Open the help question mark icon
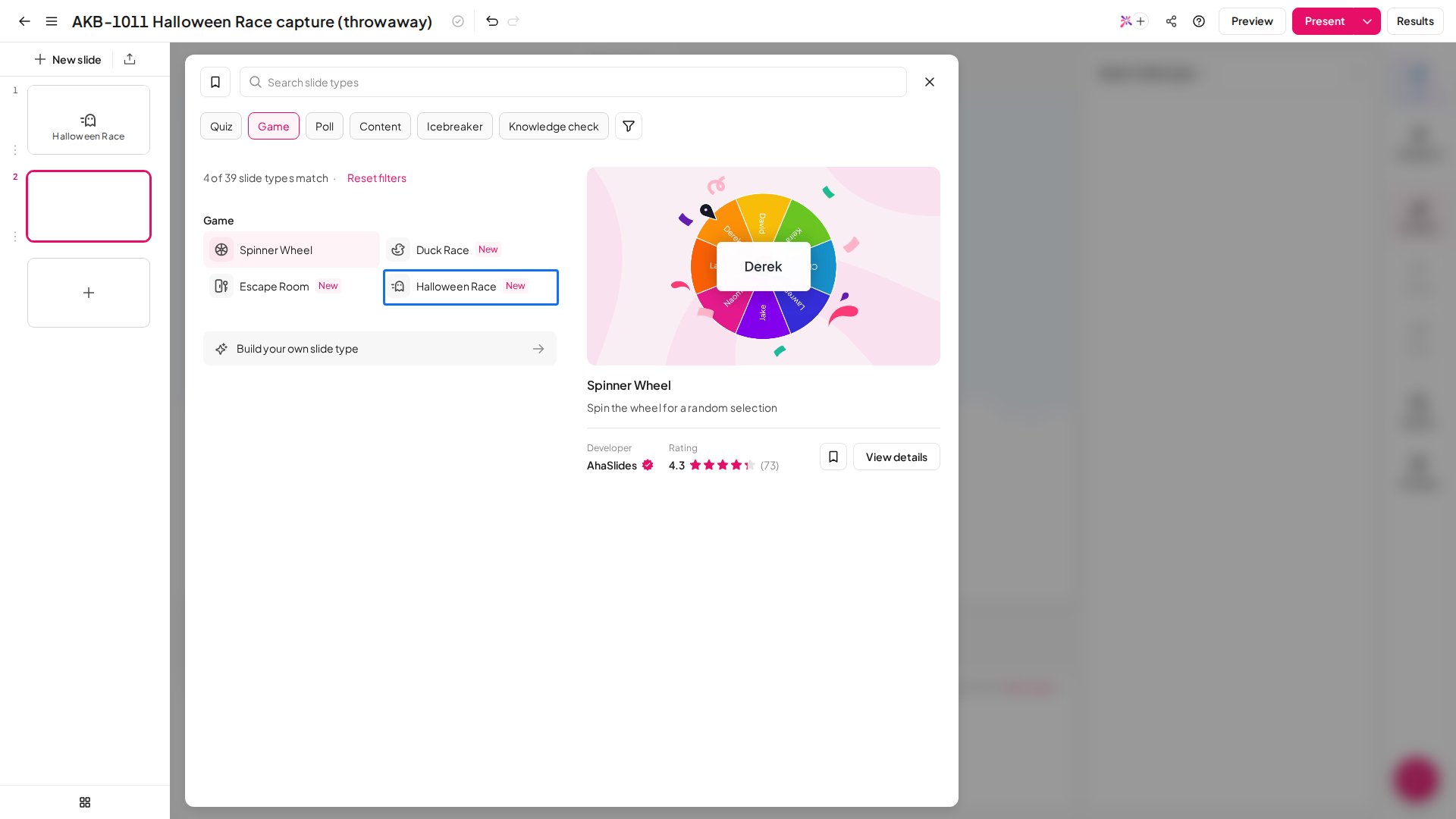1456x819 pixels. pos(1199,21)
